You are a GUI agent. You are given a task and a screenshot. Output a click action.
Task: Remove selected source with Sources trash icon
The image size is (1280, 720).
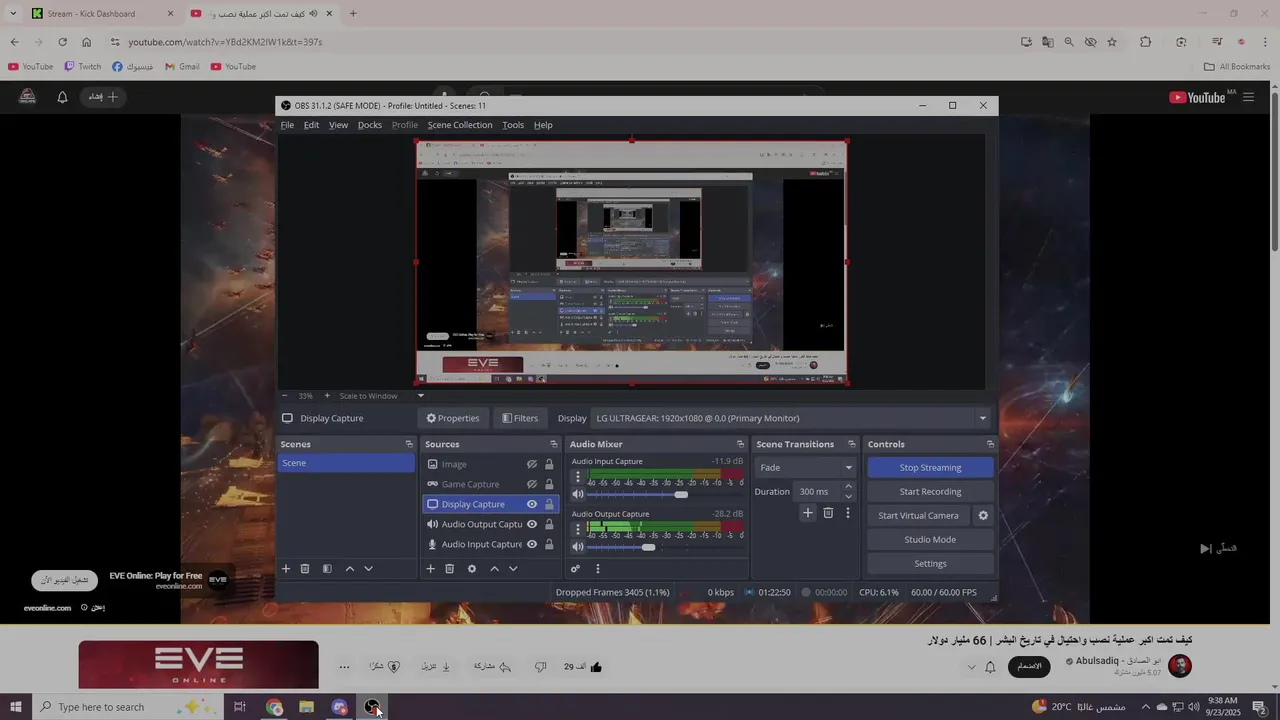pos(450,569)
